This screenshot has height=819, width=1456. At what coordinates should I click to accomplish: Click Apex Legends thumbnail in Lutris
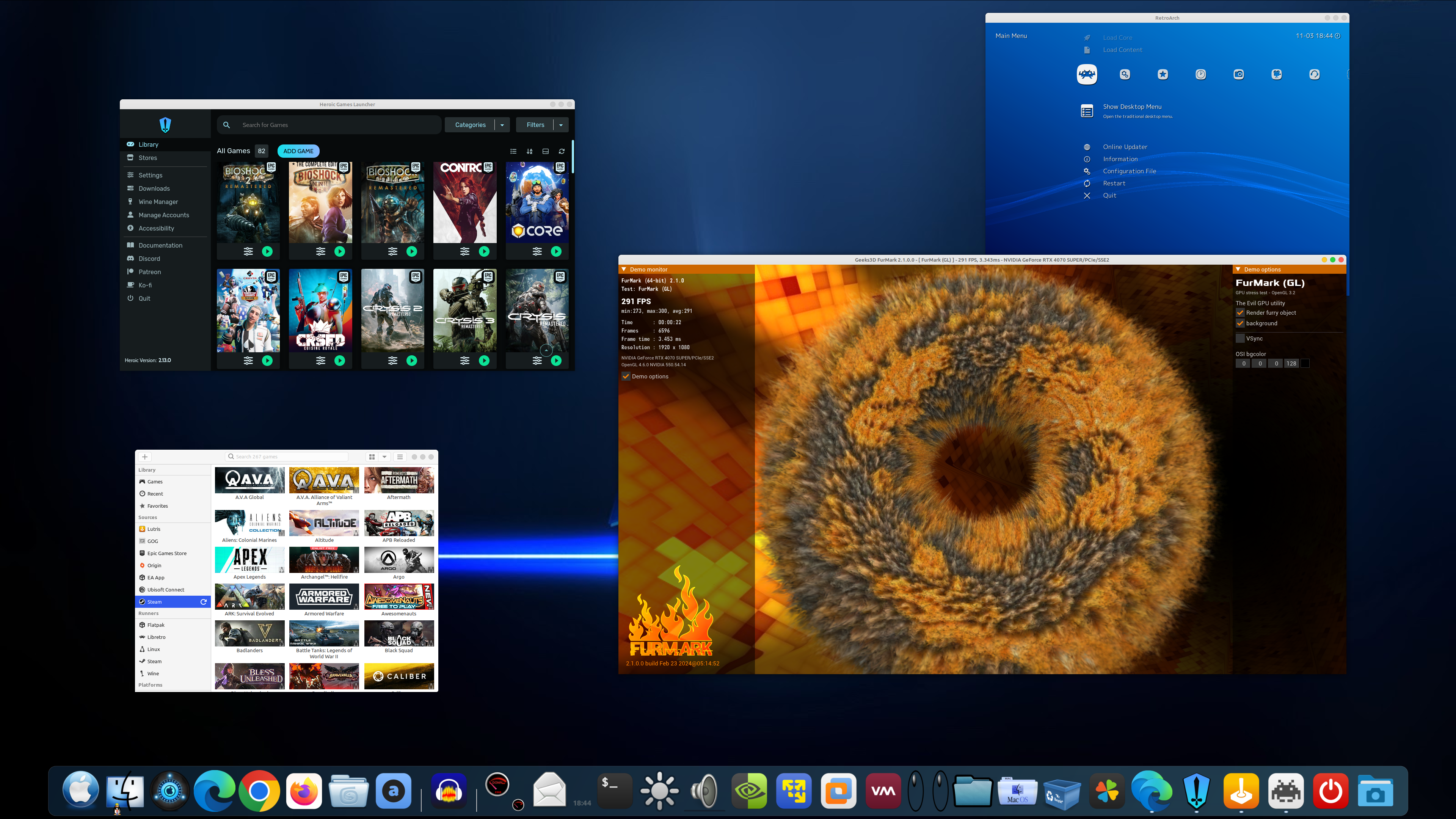(x=250, y=560)
